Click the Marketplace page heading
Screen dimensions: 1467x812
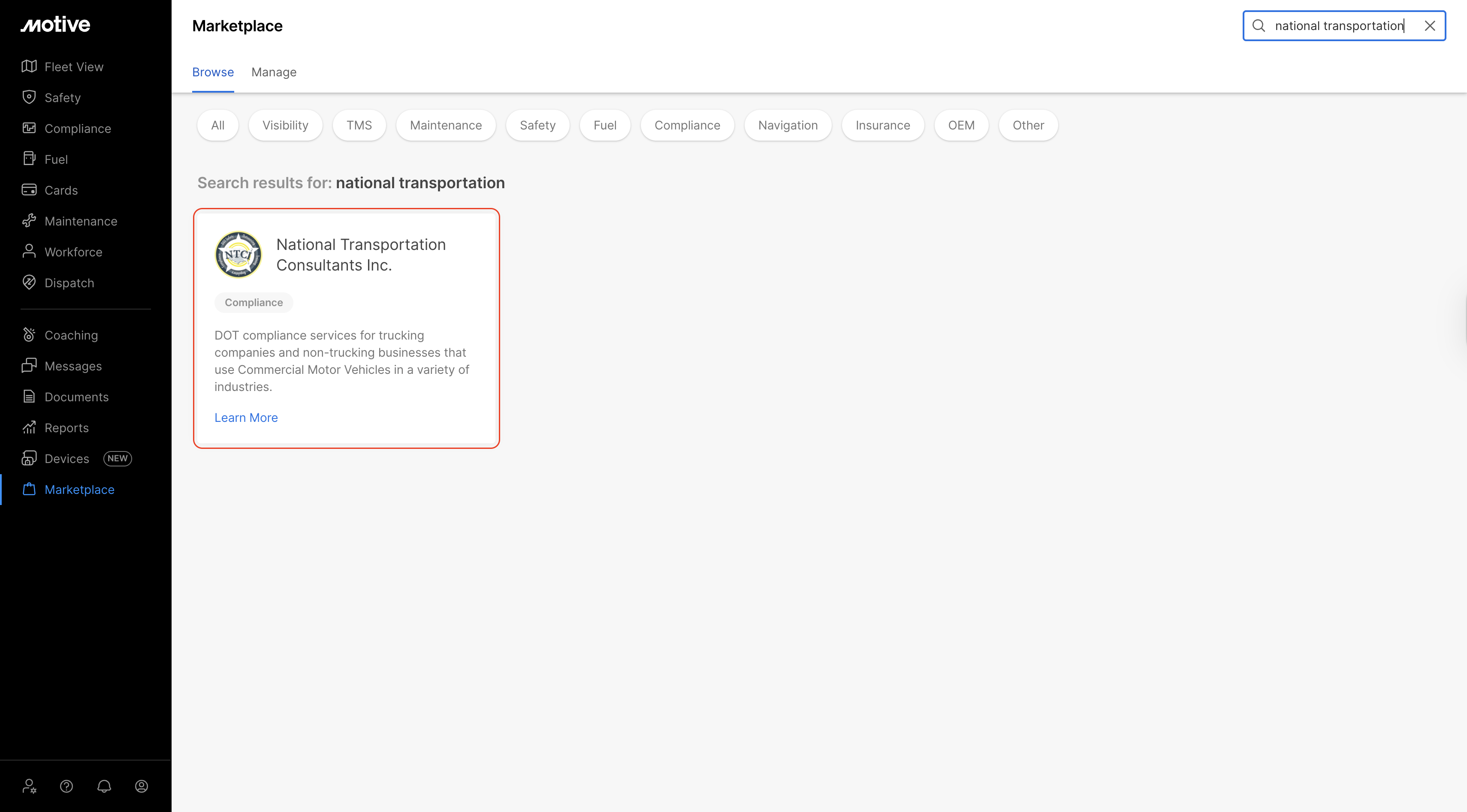pos(238,26)
